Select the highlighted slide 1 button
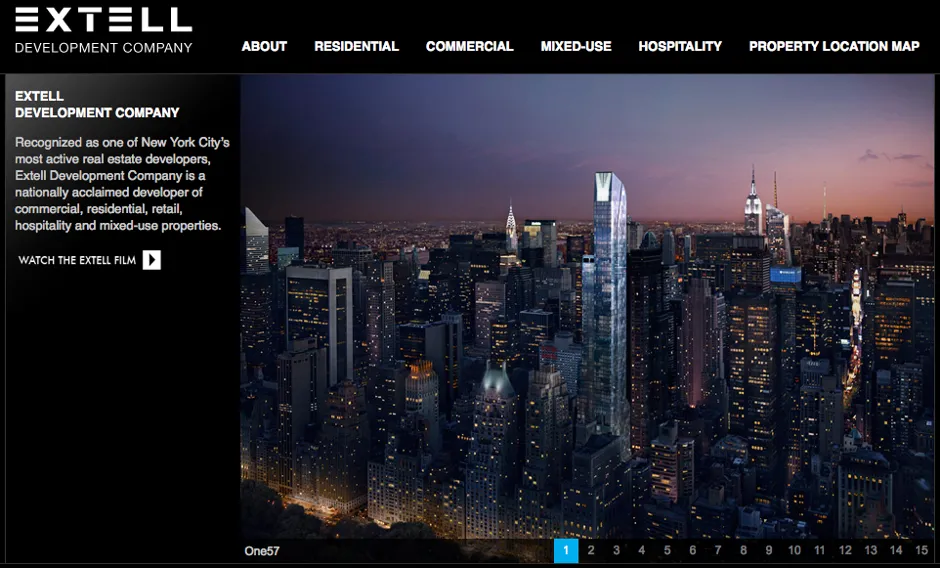 tap(566, 551)
